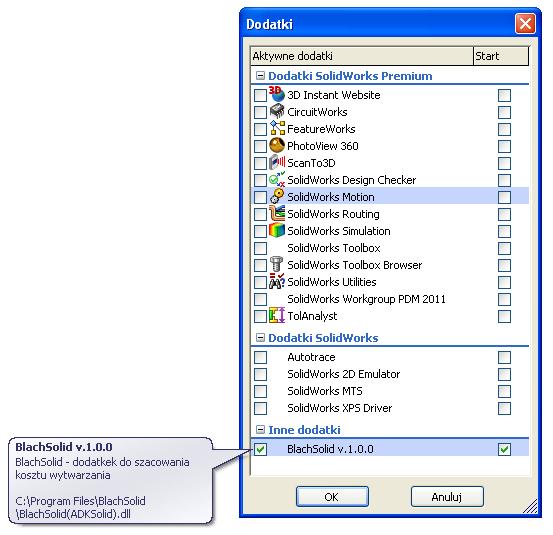This screenshot has width=553, height=535.
Task: Select the SolidWorks Motion gears icon
Action: (x=277, y=196)
